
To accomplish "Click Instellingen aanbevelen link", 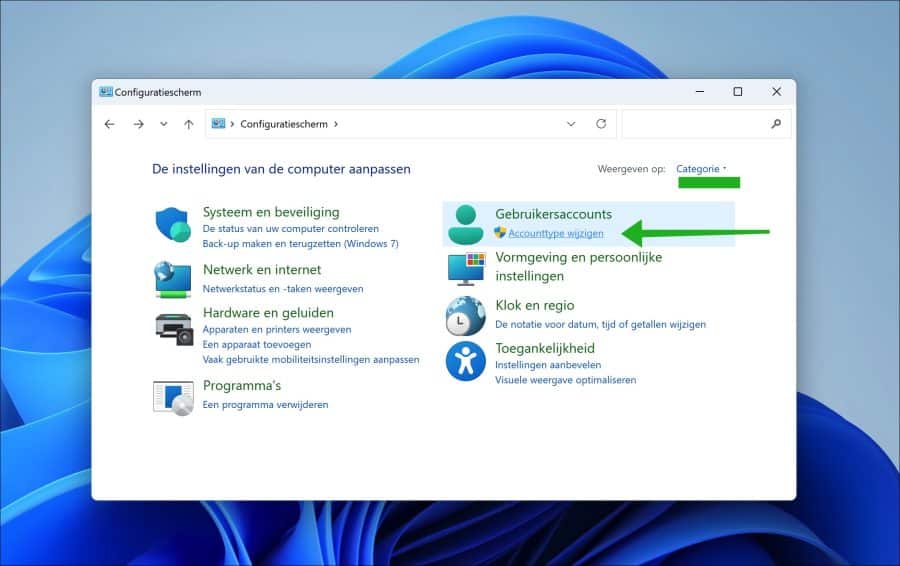I will pyautogui.click(x=548, y=365).
